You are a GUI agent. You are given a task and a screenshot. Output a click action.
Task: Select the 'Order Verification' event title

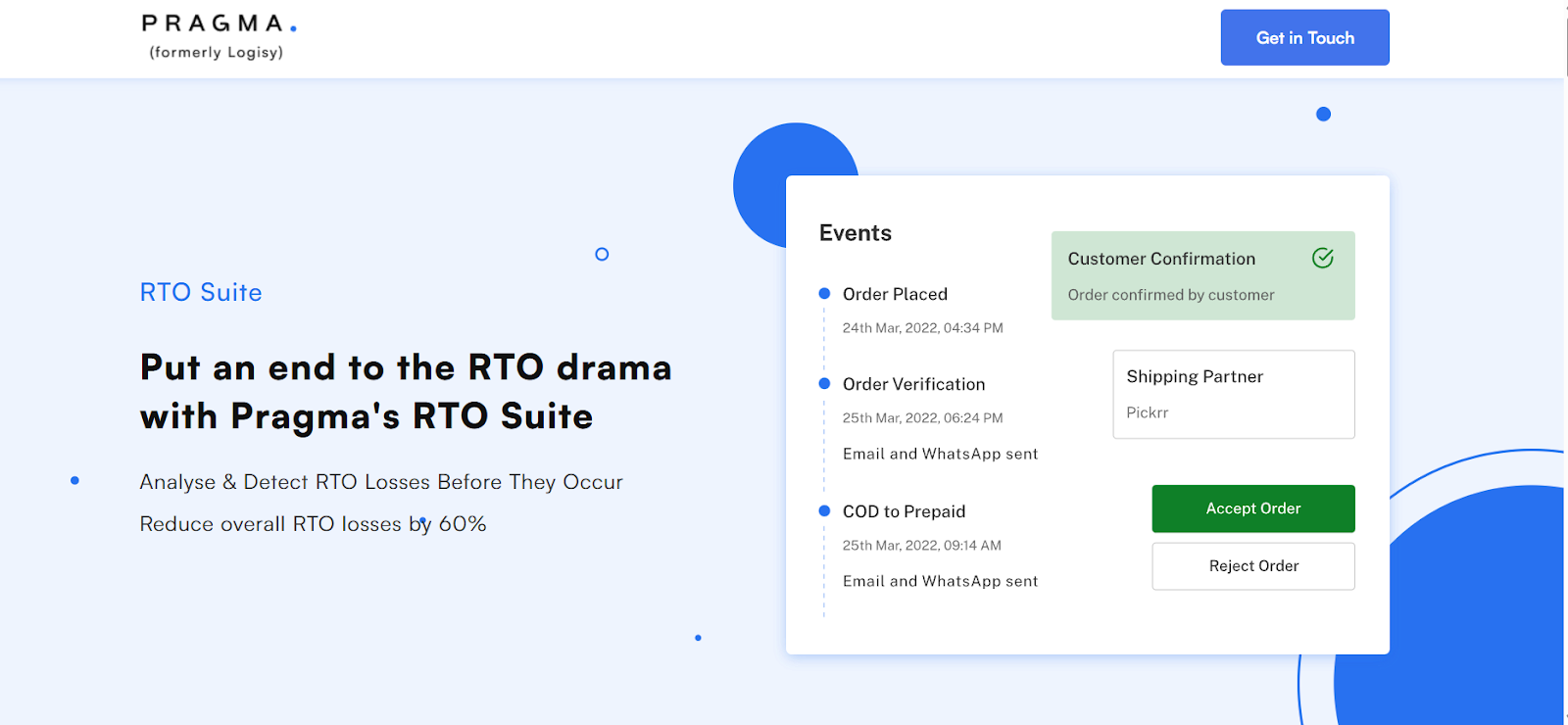click(x=913, y=384)
